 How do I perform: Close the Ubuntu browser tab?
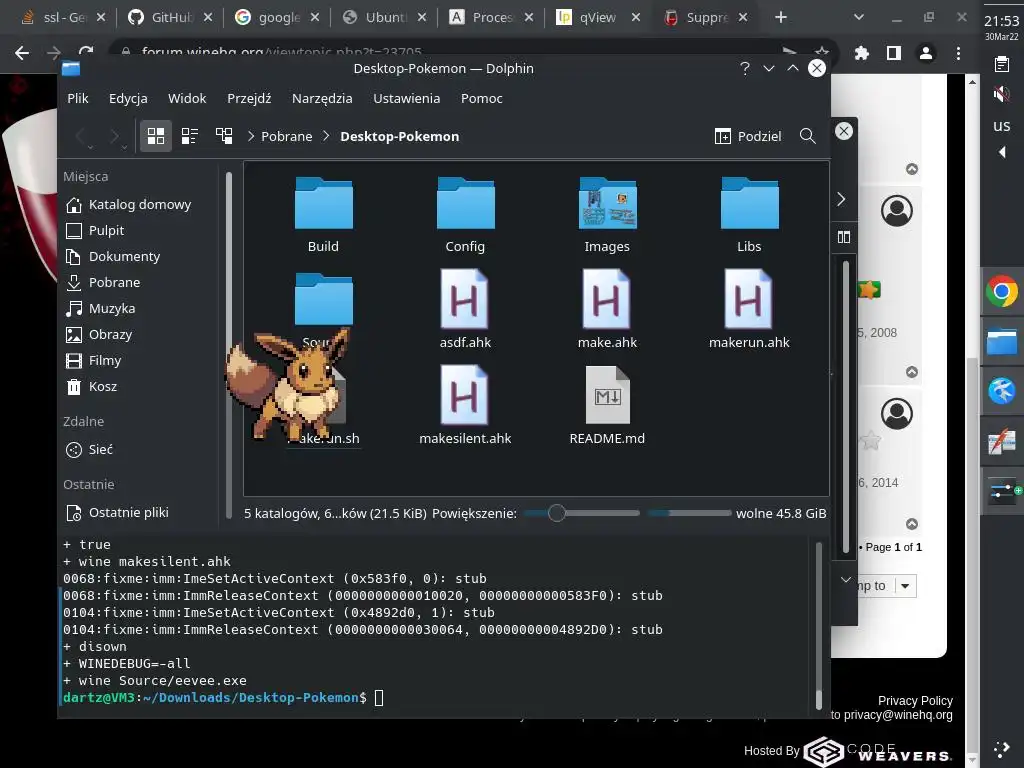pos(422,18)
